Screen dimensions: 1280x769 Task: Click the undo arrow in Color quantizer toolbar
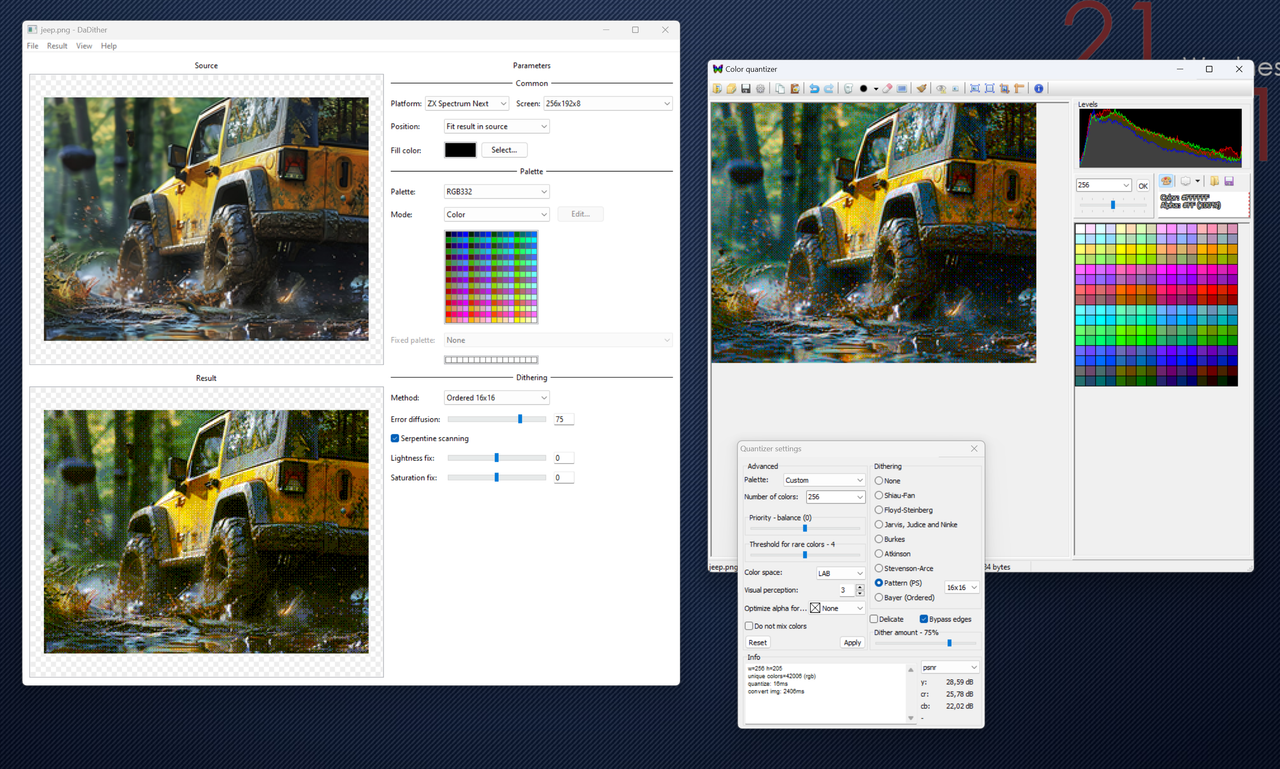814,88
